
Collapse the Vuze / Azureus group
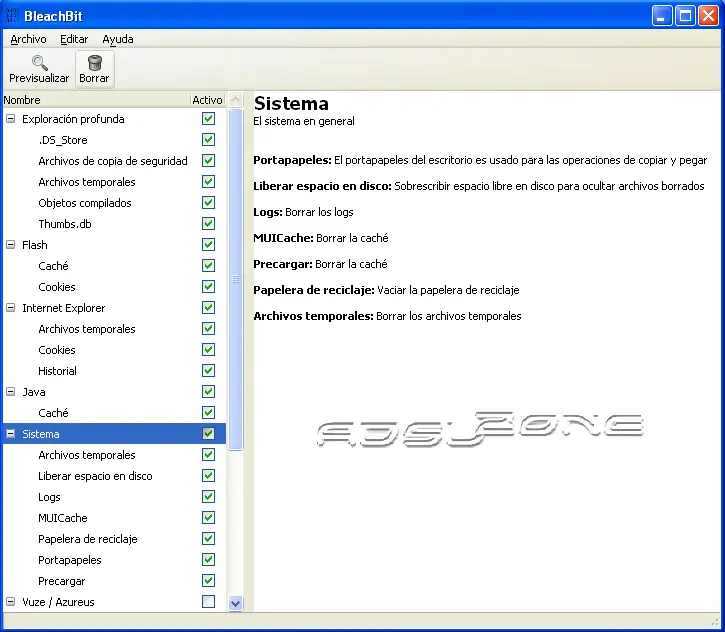pyautogui.click(x=11, y=601)
